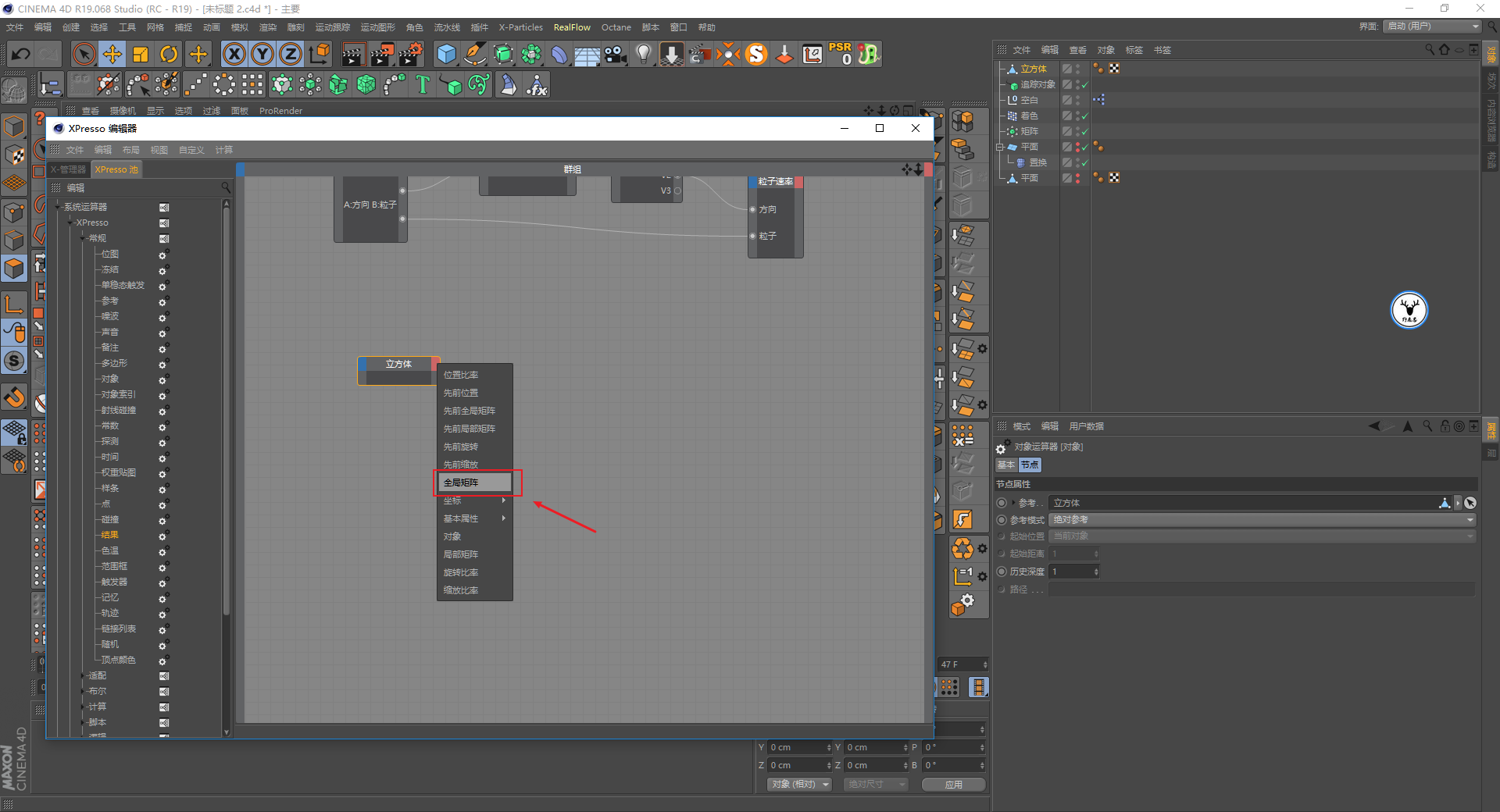
Task: Click the XPresso tag on 空白 object
Action: click(1099, 100)
